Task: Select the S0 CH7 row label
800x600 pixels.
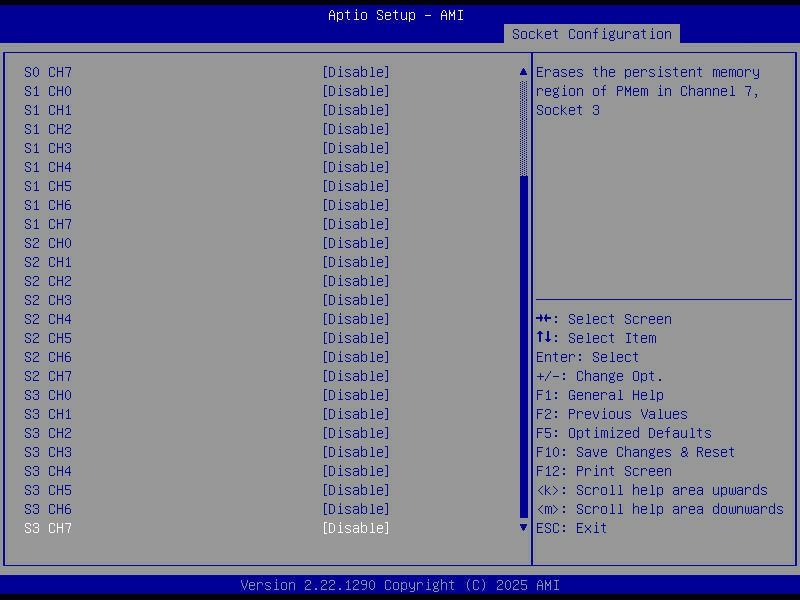Action: pyautogui.click(x=48, y=72)
